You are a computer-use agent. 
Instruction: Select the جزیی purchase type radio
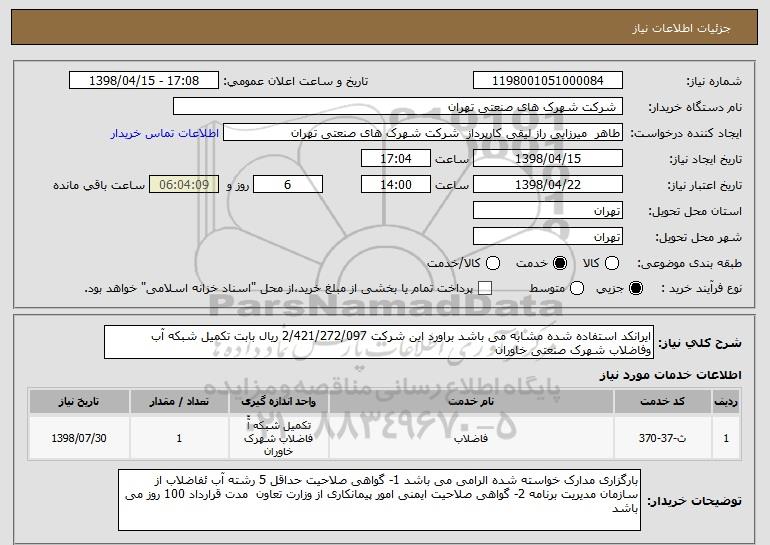pyautogui.click(x=636, y=288)
